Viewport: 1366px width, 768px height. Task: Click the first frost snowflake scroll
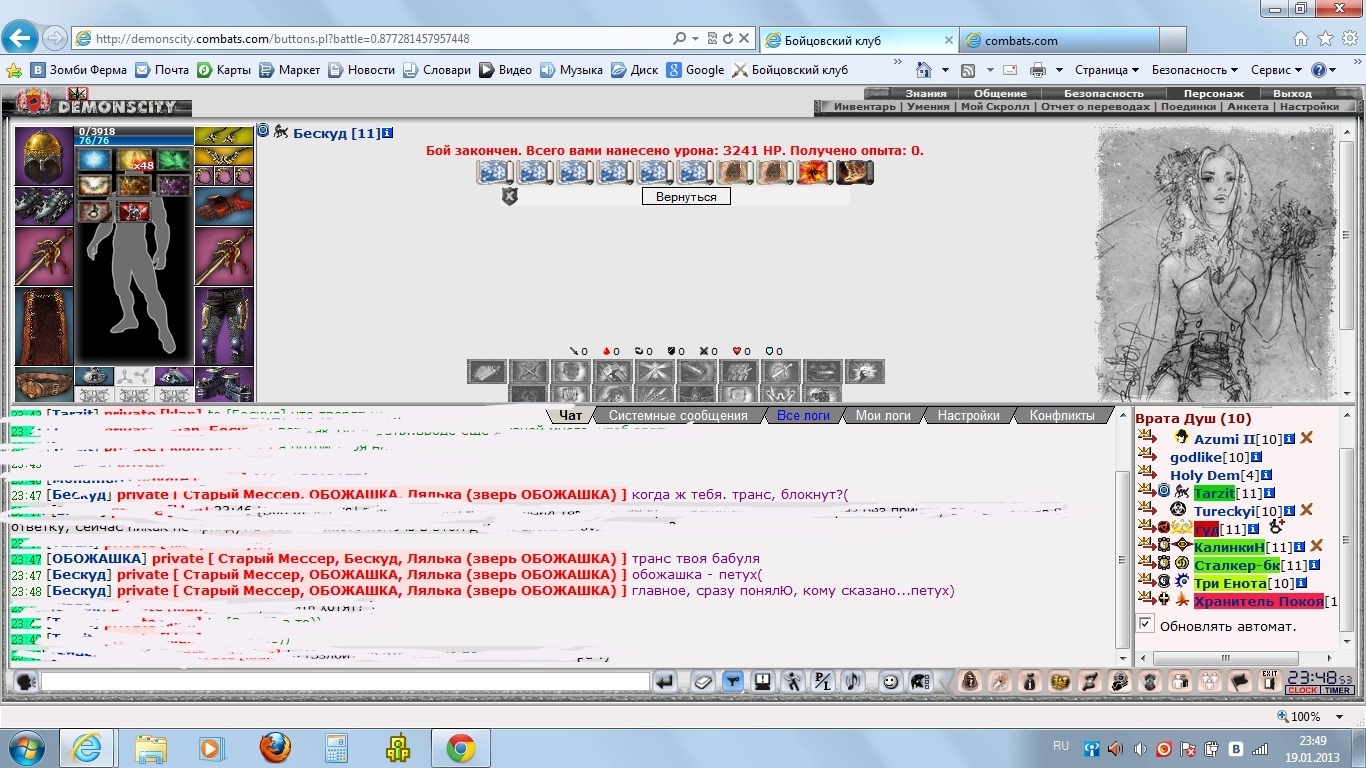click(x=495, y=172)
